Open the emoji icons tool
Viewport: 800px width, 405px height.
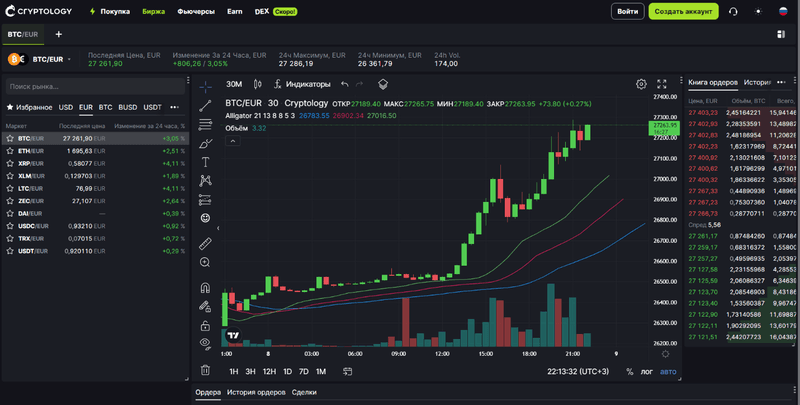[x=205, y=218]
